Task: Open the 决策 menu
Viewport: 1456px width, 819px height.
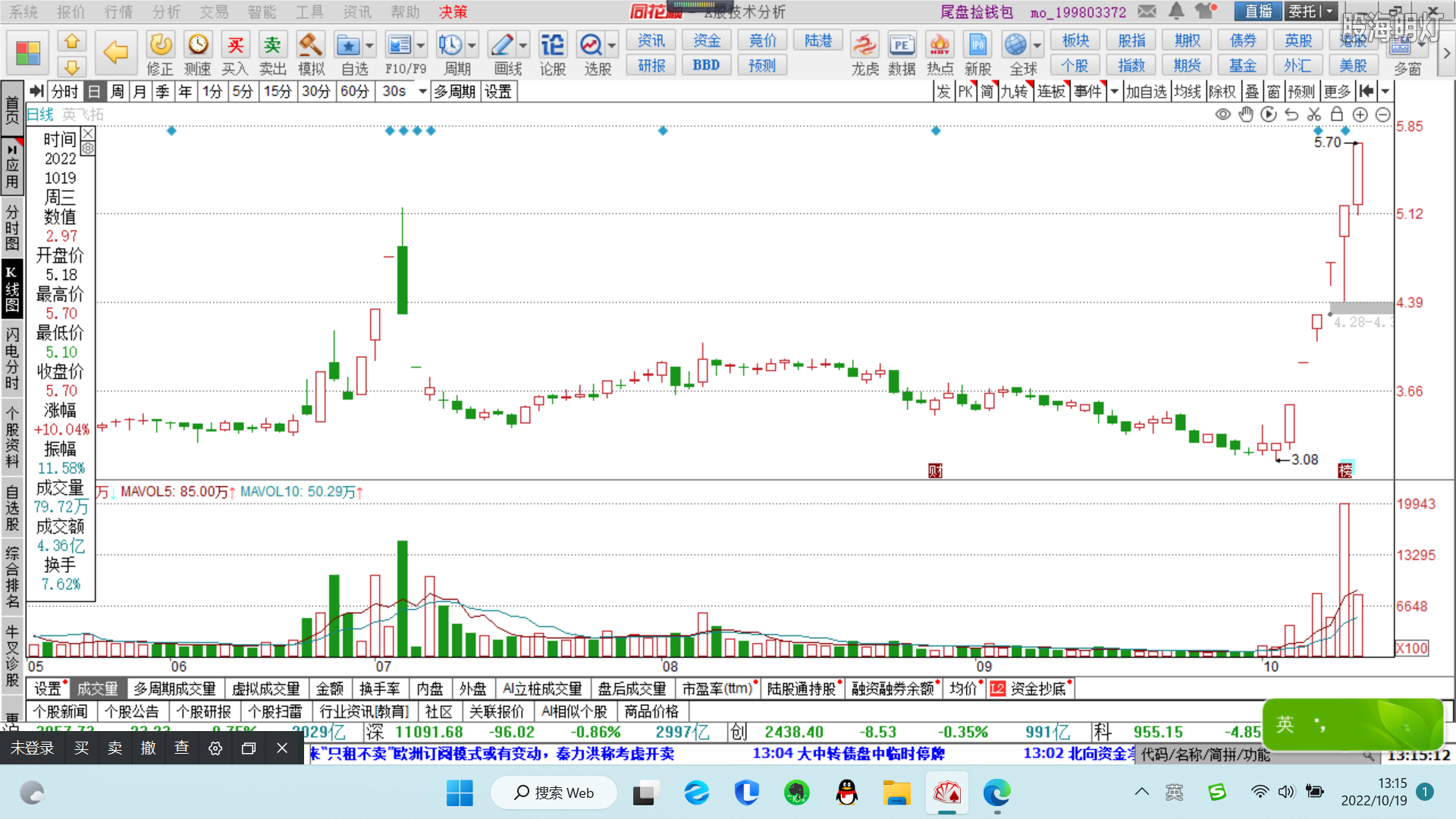Action: coord(453,11)
